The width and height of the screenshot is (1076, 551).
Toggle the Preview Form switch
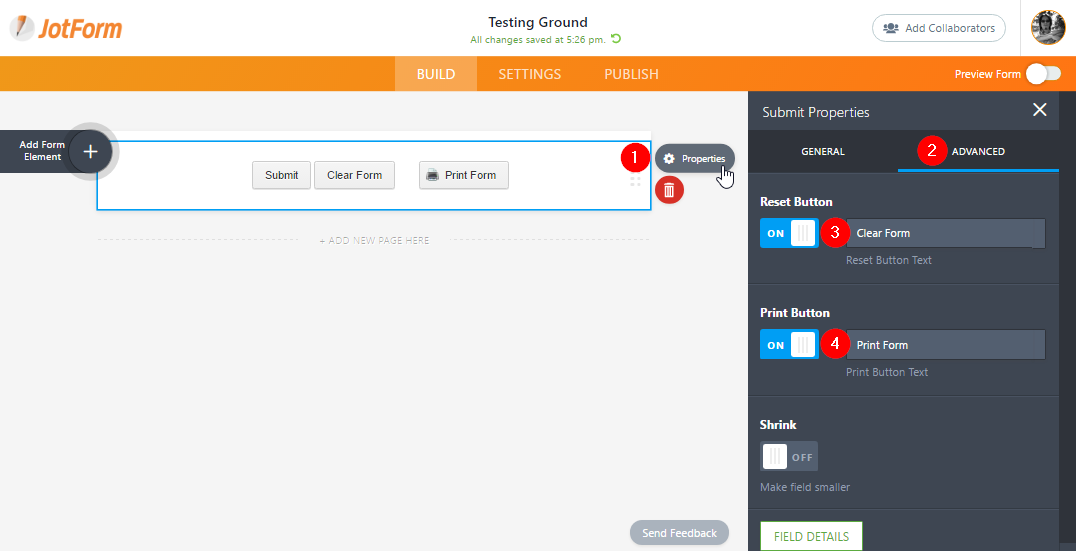point(1043,73)
